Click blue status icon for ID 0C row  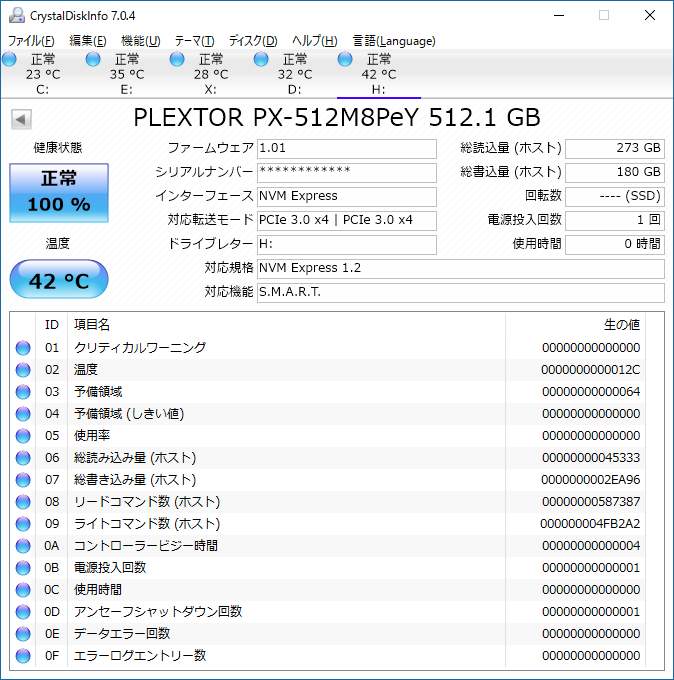coord(23,590)
